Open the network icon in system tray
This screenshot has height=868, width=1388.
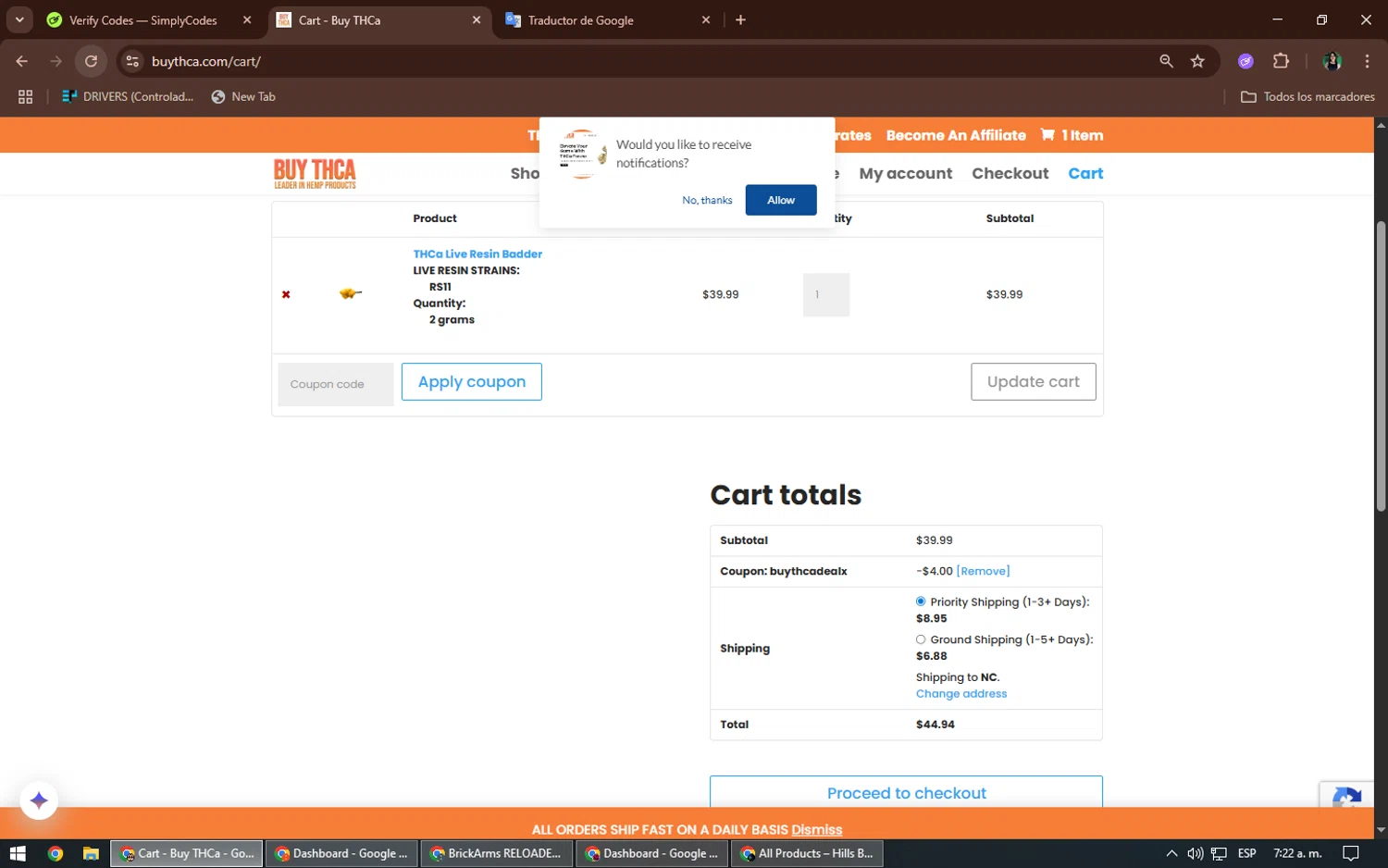(1219, 853)
